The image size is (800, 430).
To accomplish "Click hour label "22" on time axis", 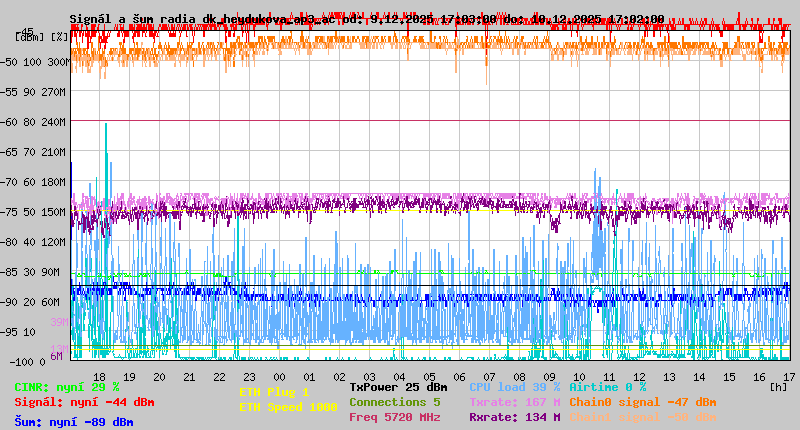I will point(219,377).
